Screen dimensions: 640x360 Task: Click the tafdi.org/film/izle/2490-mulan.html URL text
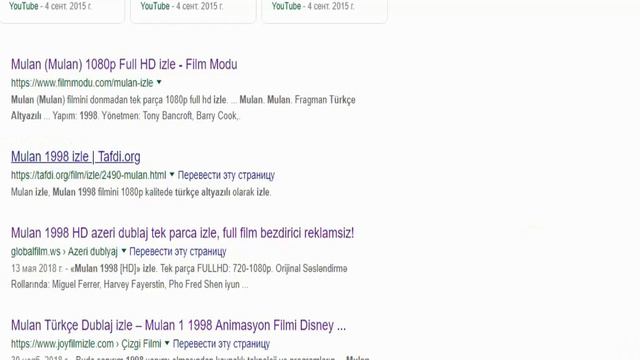(x=89, y=175)
